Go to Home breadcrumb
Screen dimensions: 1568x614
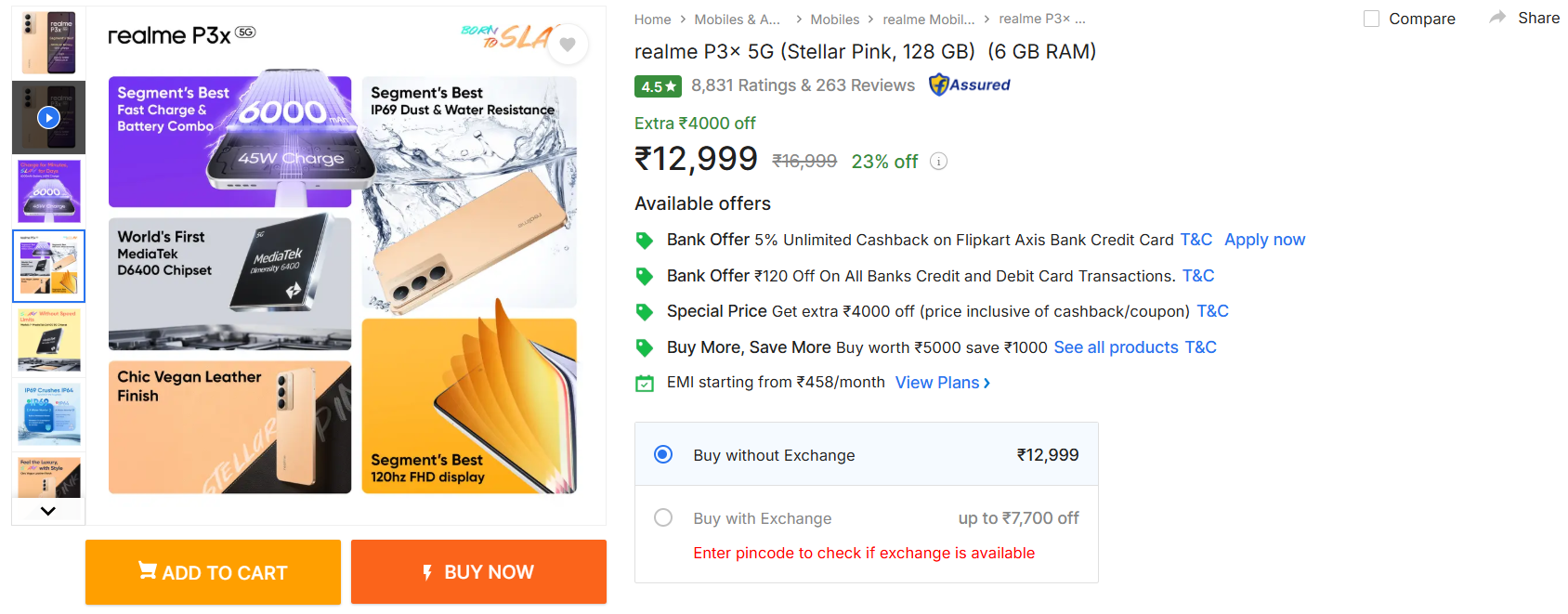(652, 20)
